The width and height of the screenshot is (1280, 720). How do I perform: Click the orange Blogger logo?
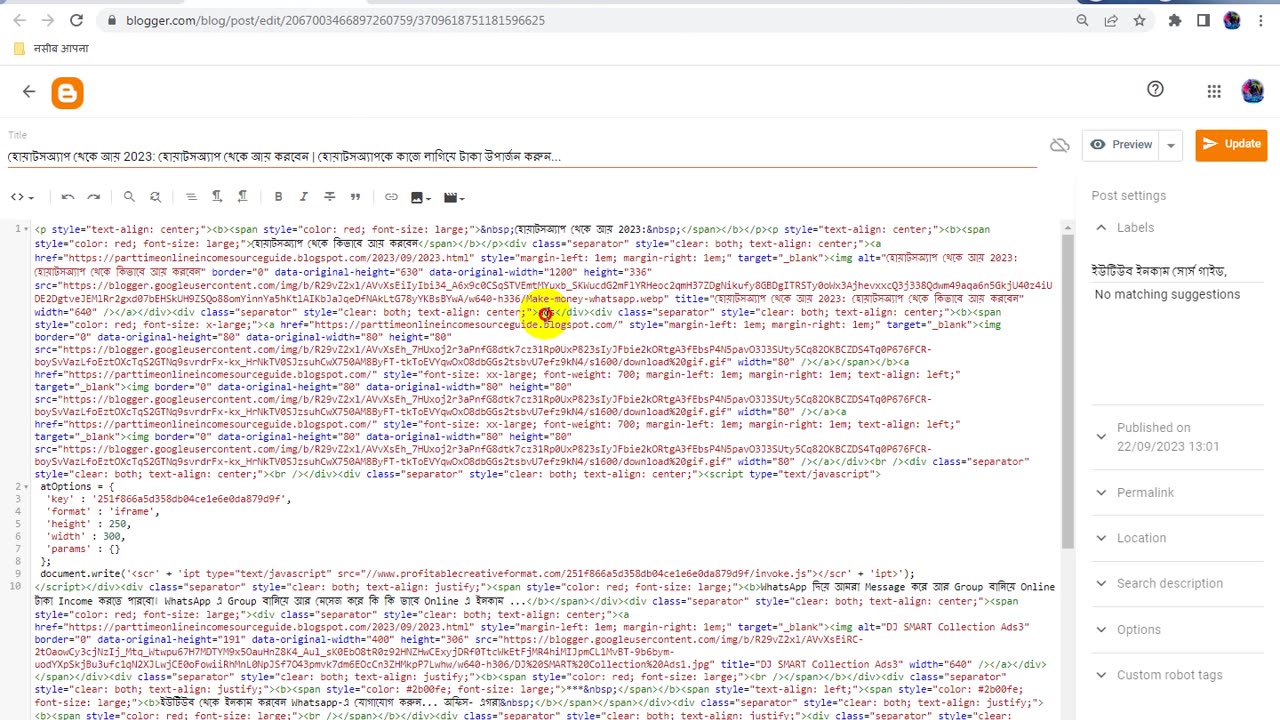(67, 93)
